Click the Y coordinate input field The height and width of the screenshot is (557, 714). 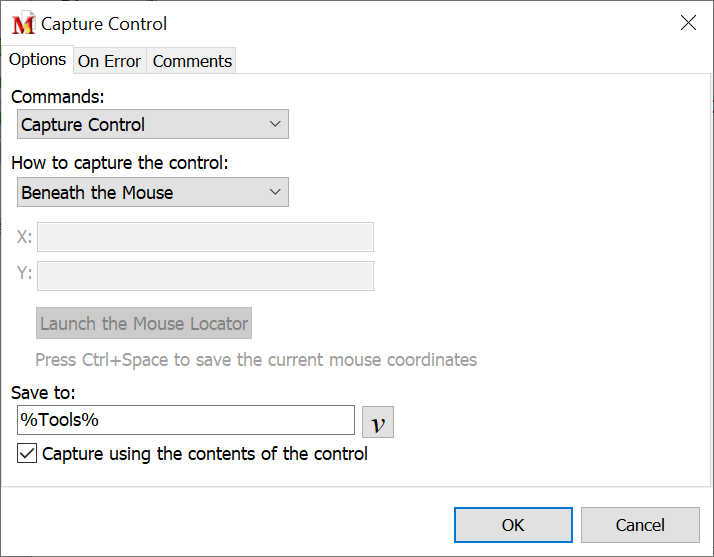click(205, 276)
